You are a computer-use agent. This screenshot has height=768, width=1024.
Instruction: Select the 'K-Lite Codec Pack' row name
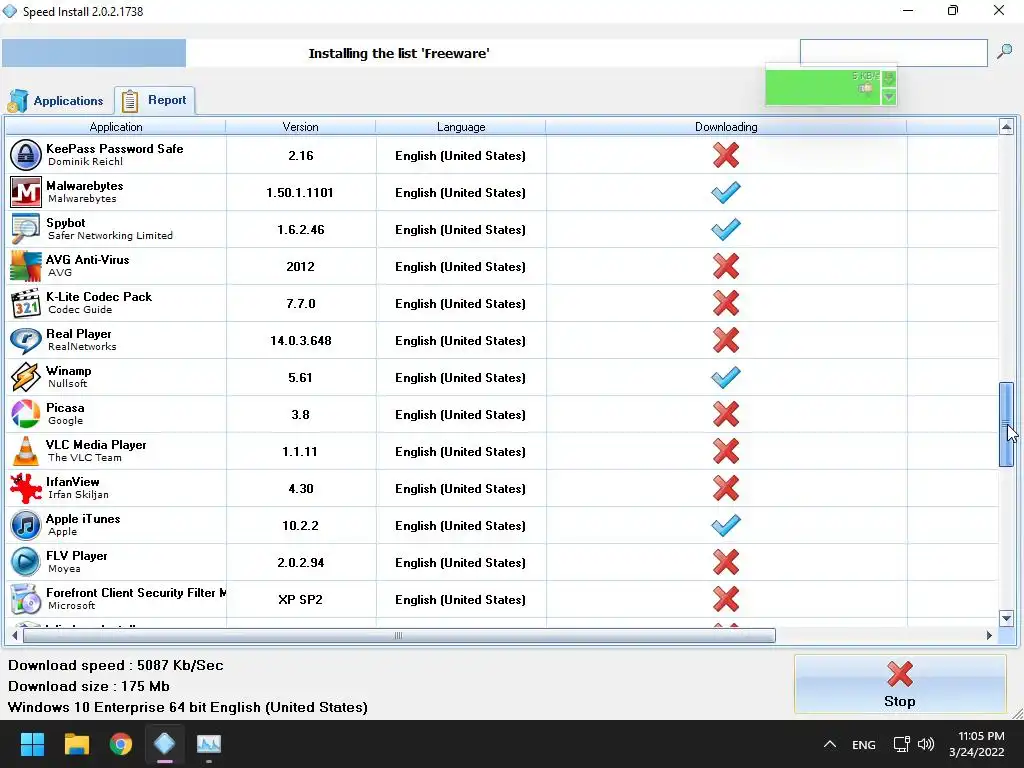coord(99,296)
